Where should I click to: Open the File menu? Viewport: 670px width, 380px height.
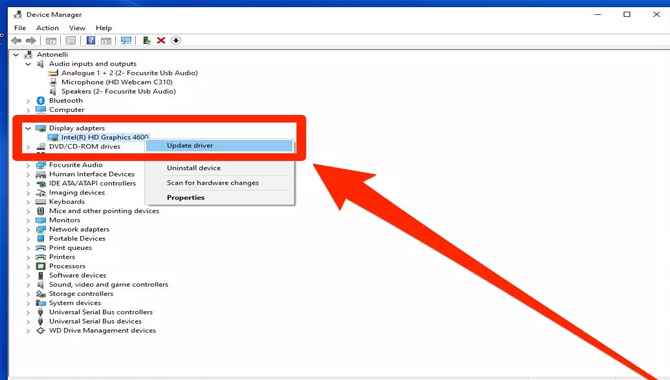[20, 28]
